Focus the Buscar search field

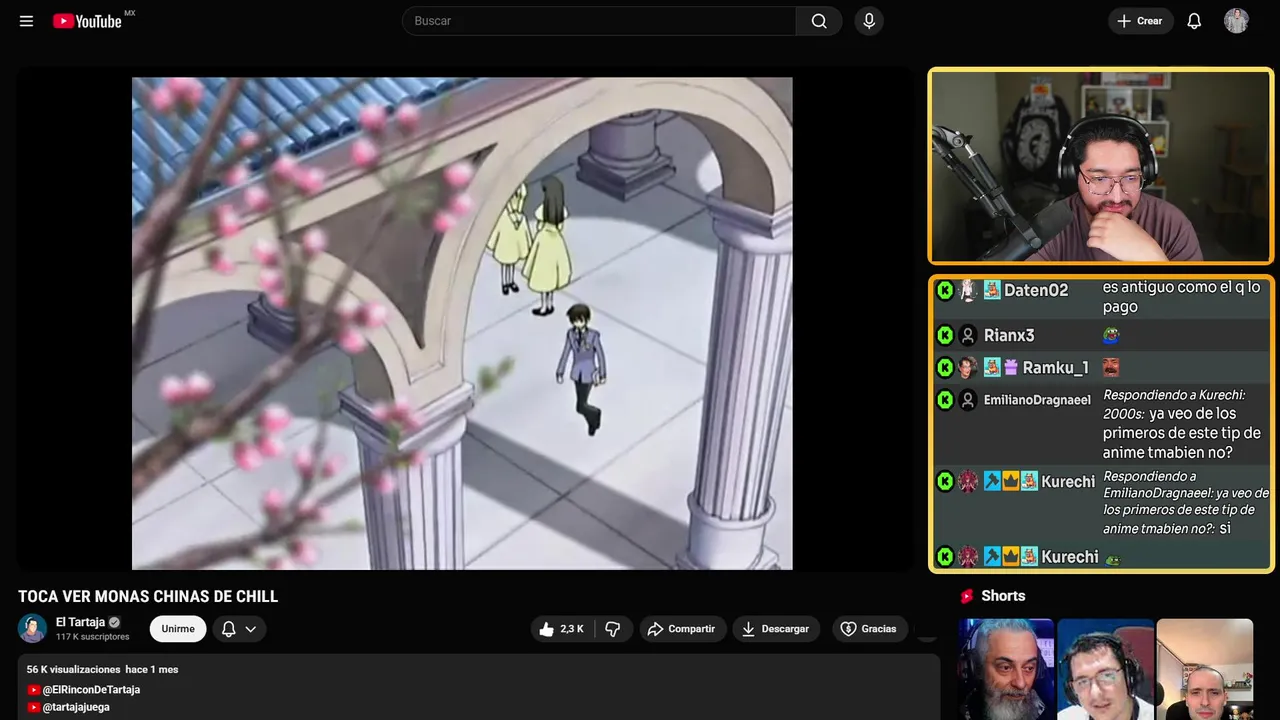click(x=599, y=21)
